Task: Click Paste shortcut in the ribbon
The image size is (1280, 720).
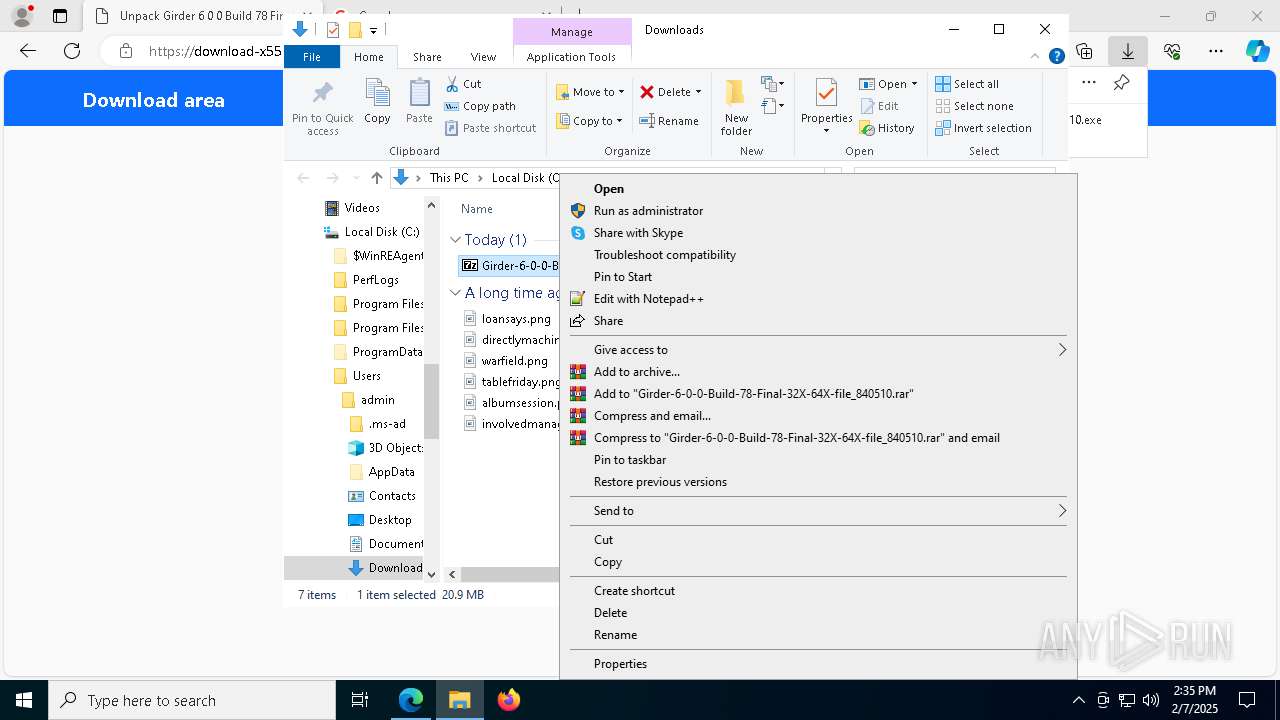Action: pos(490,128)
